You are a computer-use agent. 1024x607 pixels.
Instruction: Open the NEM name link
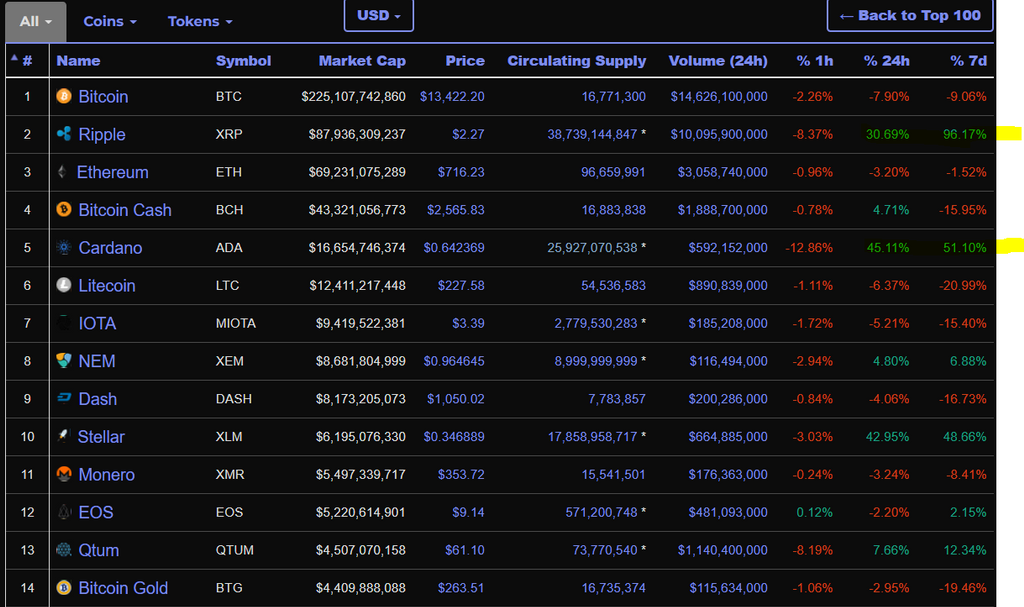(97, 361)
